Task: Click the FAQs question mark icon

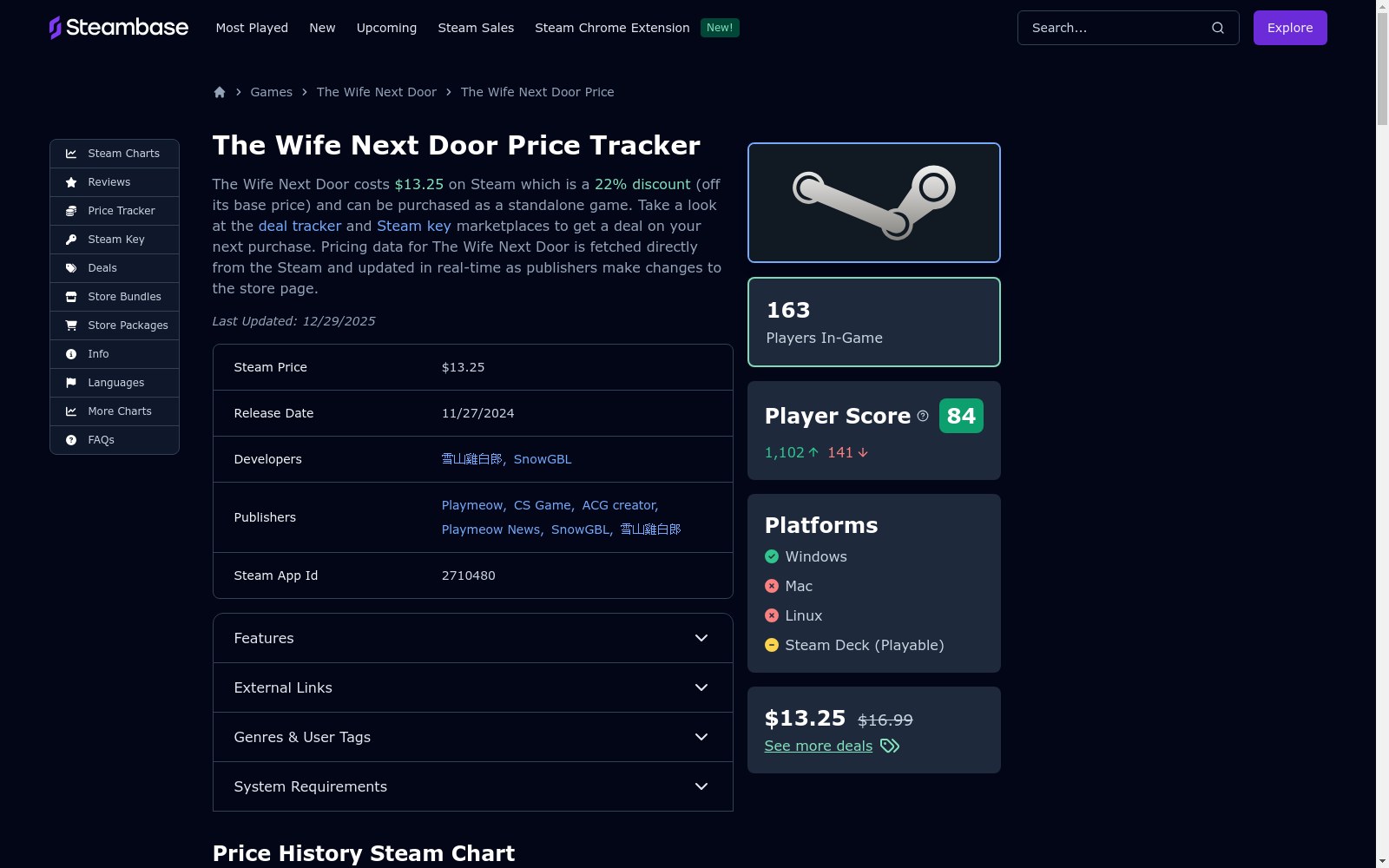Action: [71, 440]
